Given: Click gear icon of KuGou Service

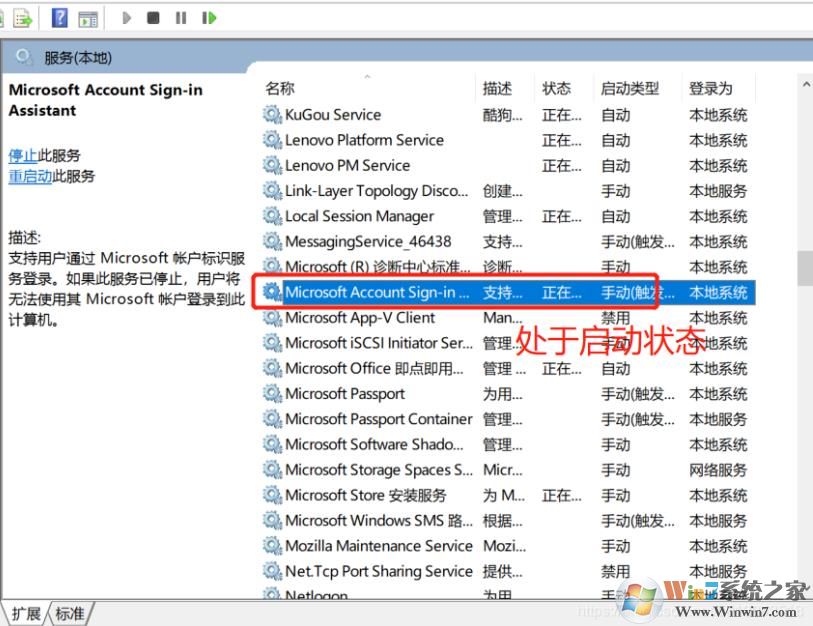Looking at the screenshot, I should 272,114.
